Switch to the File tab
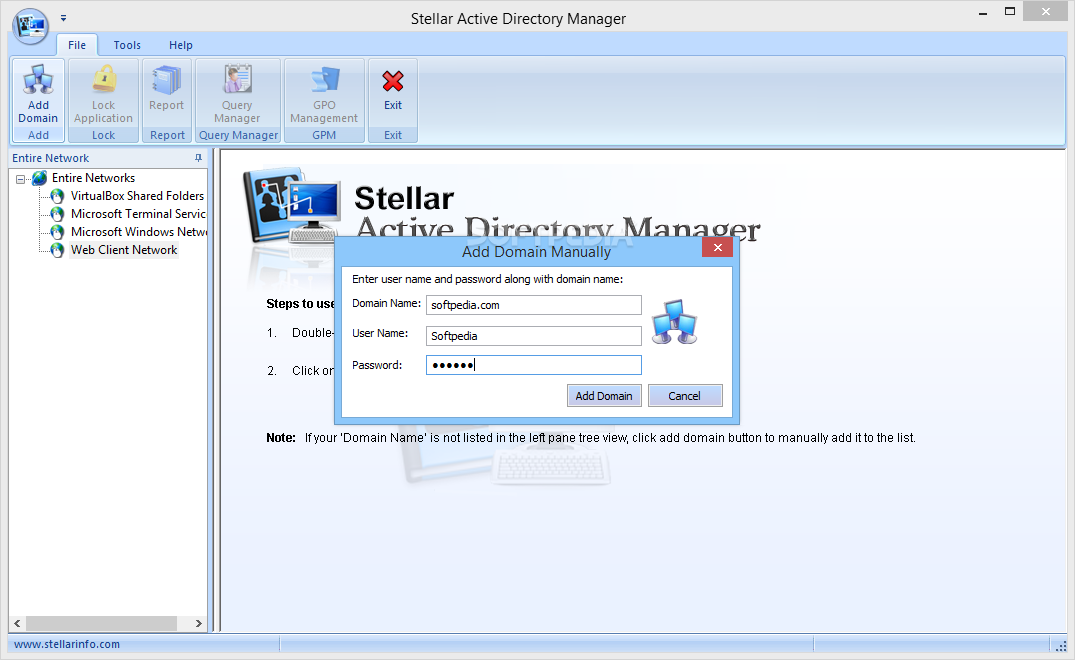 coord(77,45)
